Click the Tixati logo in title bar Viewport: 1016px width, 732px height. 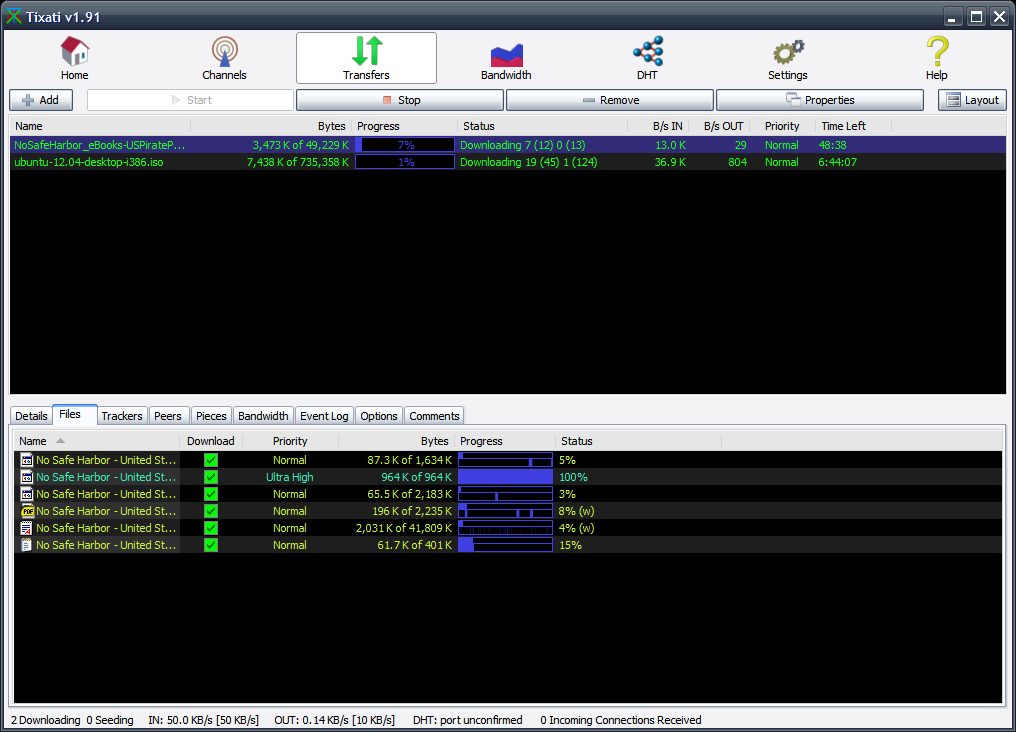[x=14, y=16]
